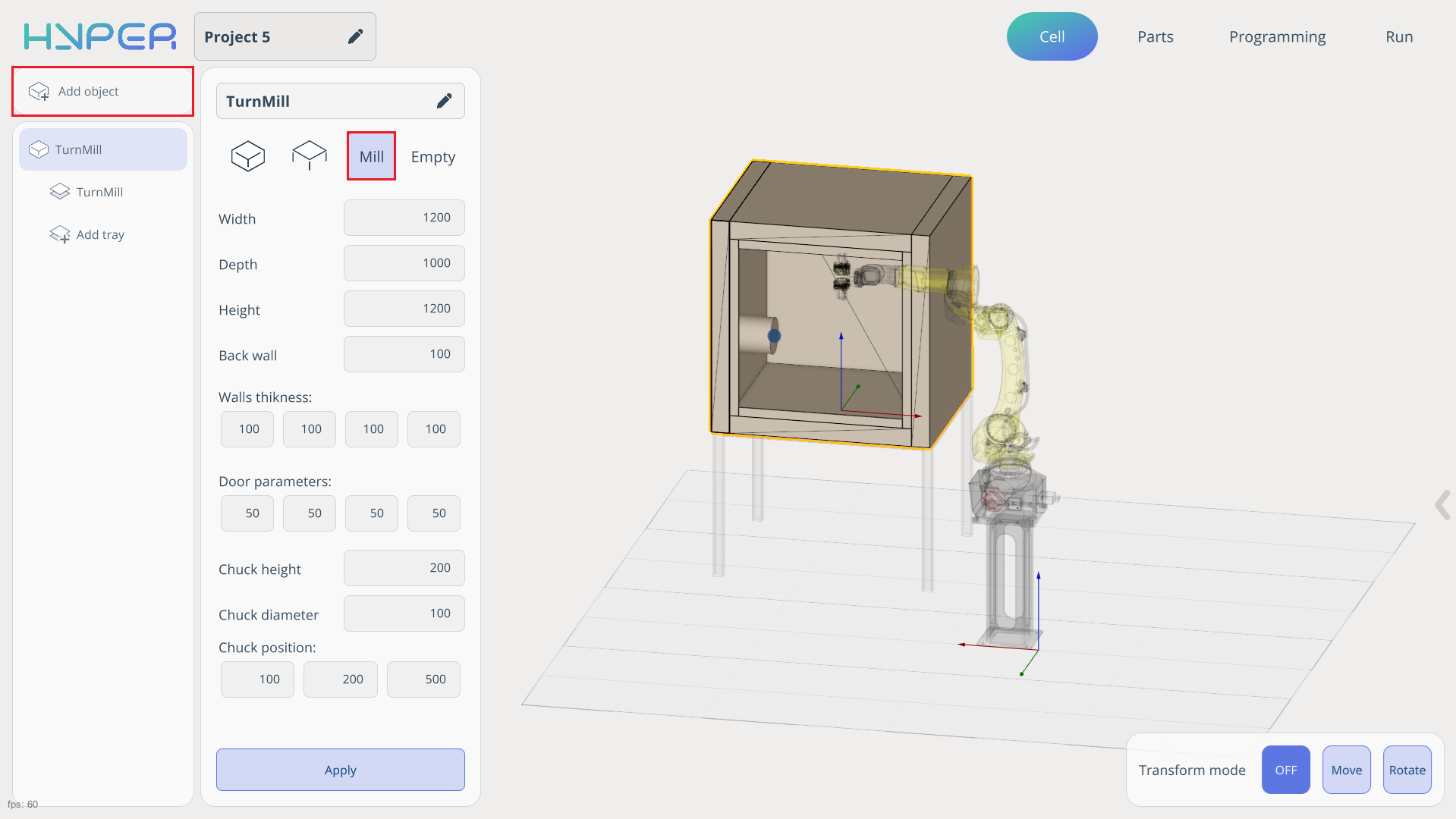The width and height of the screenshot is (1456, 819).
Task: Open the Programming tab
Action: (x=1277, y=36)
